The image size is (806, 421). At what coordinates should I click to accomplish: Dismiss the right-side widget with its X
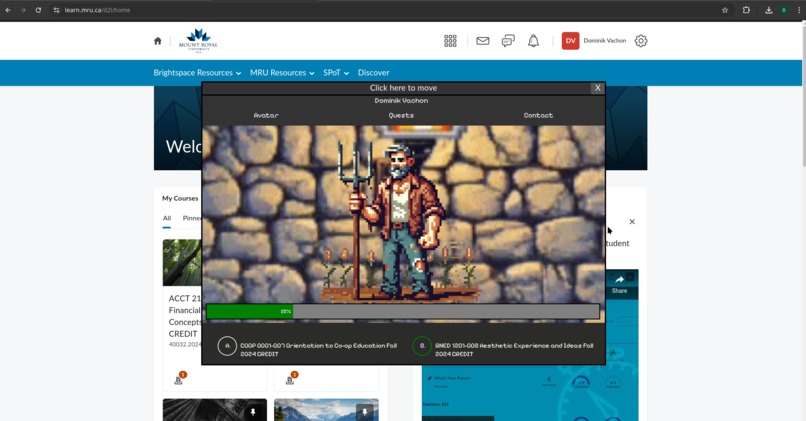[632, 222]
